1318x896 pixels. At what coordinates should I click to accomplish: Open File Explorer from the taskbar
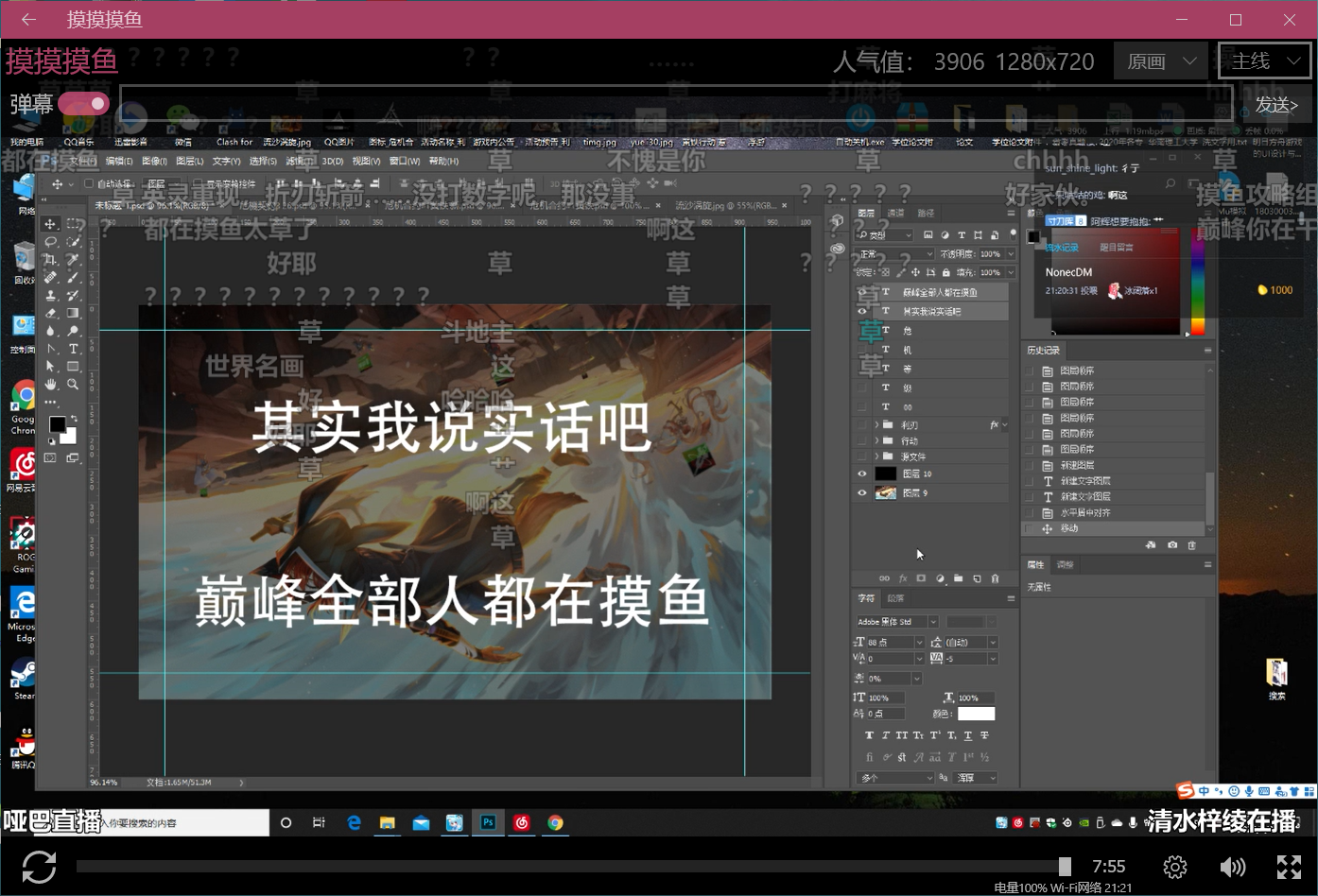tap(387, 822)
